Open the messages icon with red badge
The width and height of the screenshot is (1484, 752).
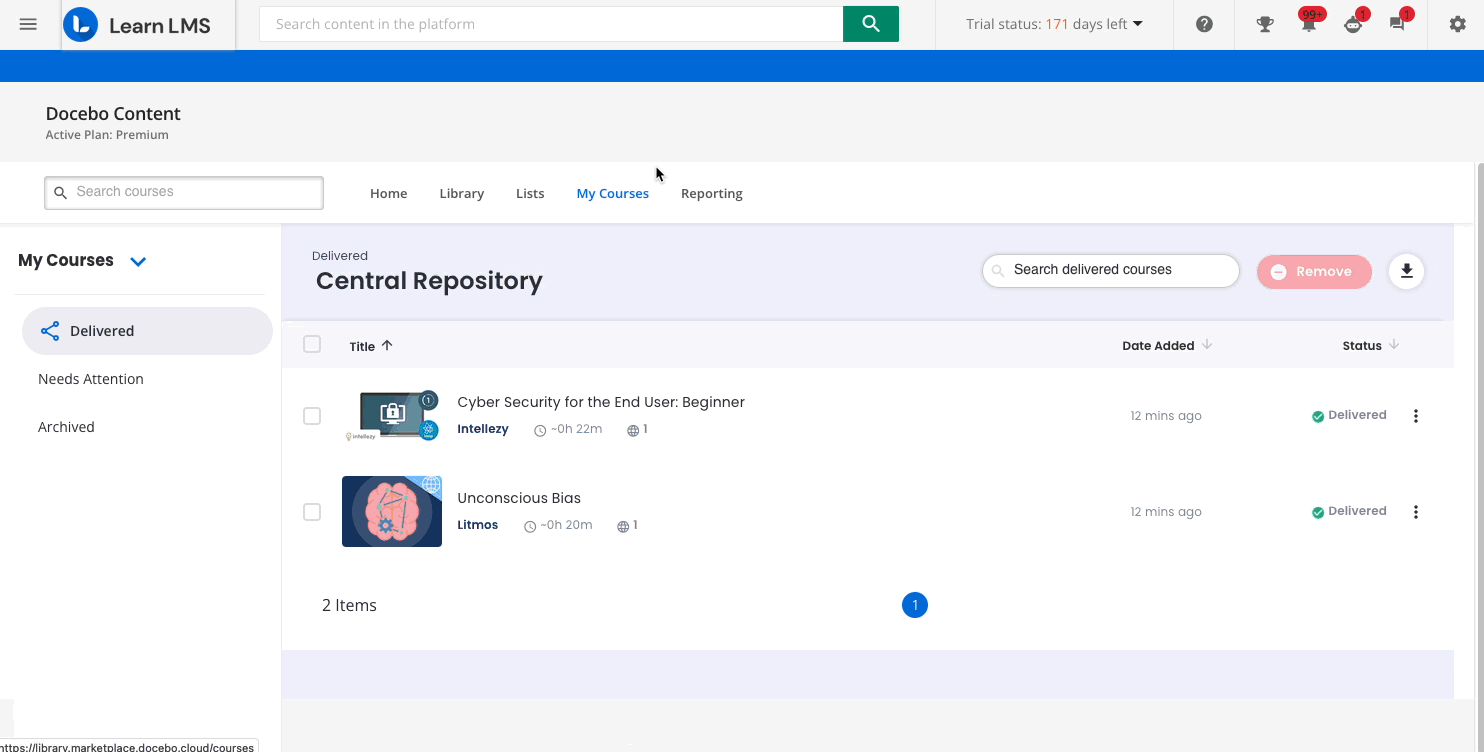(x=1398, y=24)
